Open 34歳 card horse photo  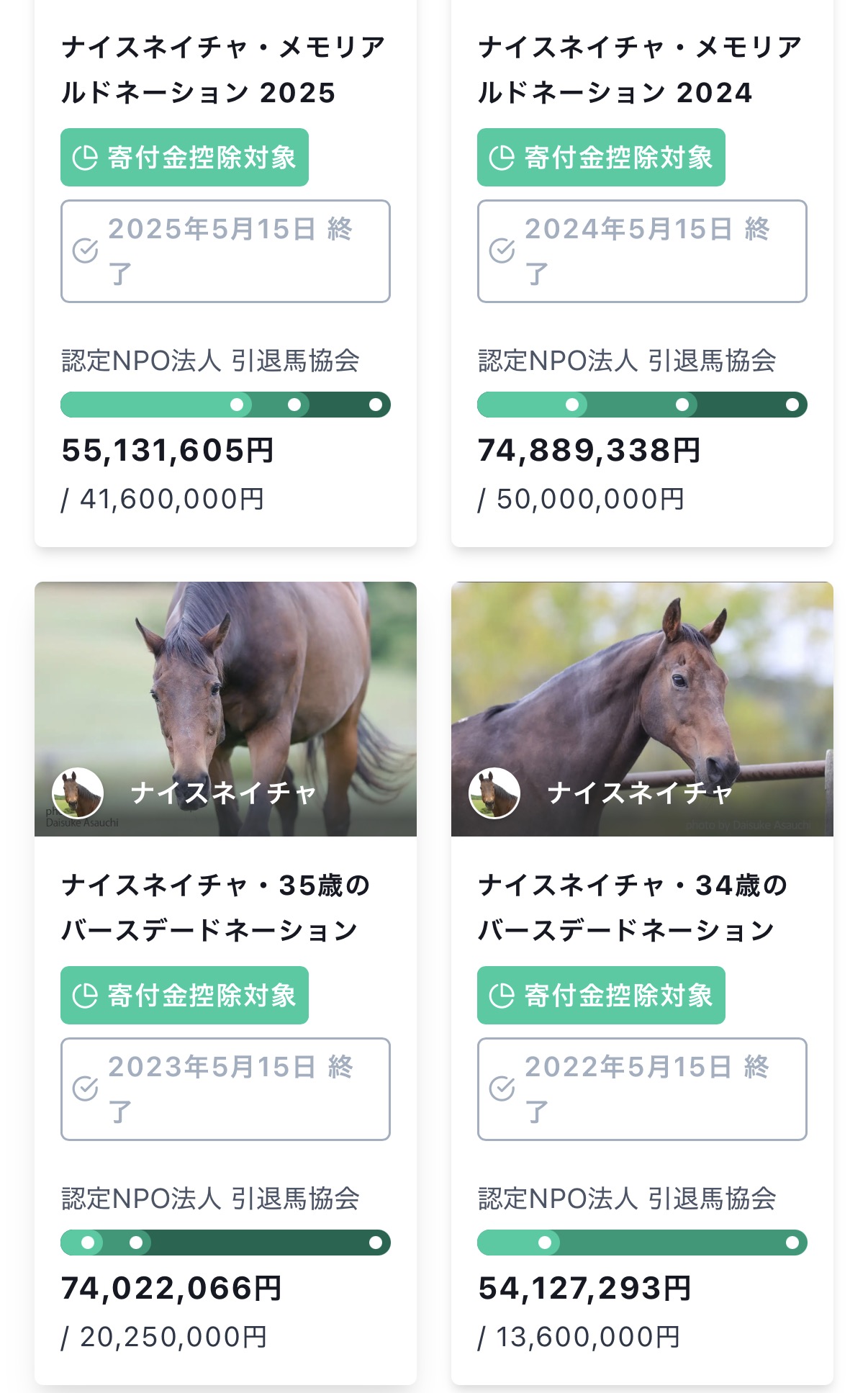click(x=642, y=684)
